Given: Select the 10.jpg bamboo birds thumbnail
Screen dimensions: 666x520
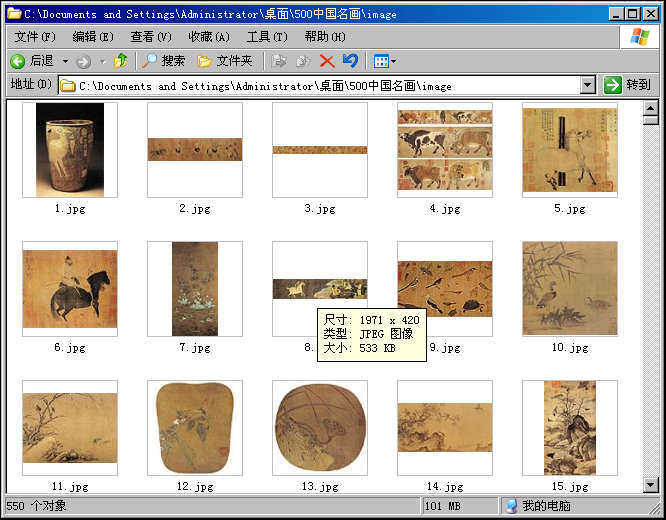Looking at the screenshot, I should pos(570,289).
